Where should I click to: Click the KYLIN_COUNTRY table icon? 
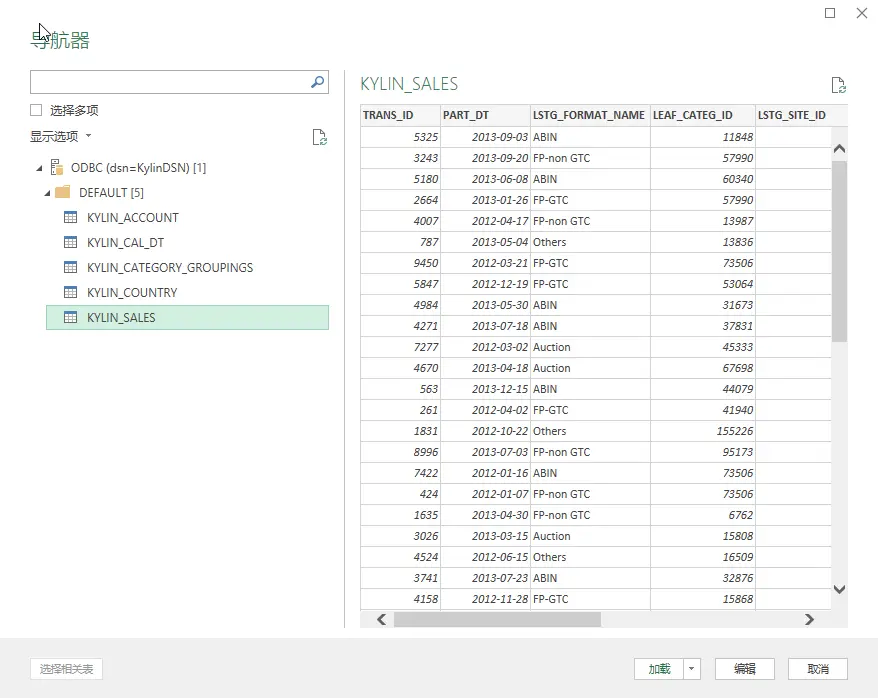pyautogui.click(x=71, y=292)
